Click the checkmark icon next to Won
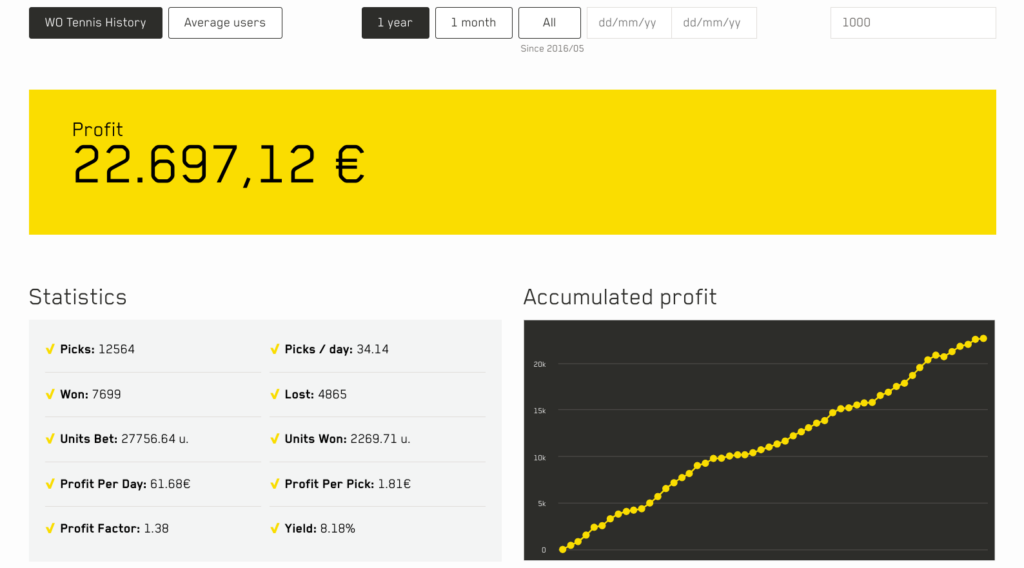The image size is (1024, 568). 50,395
